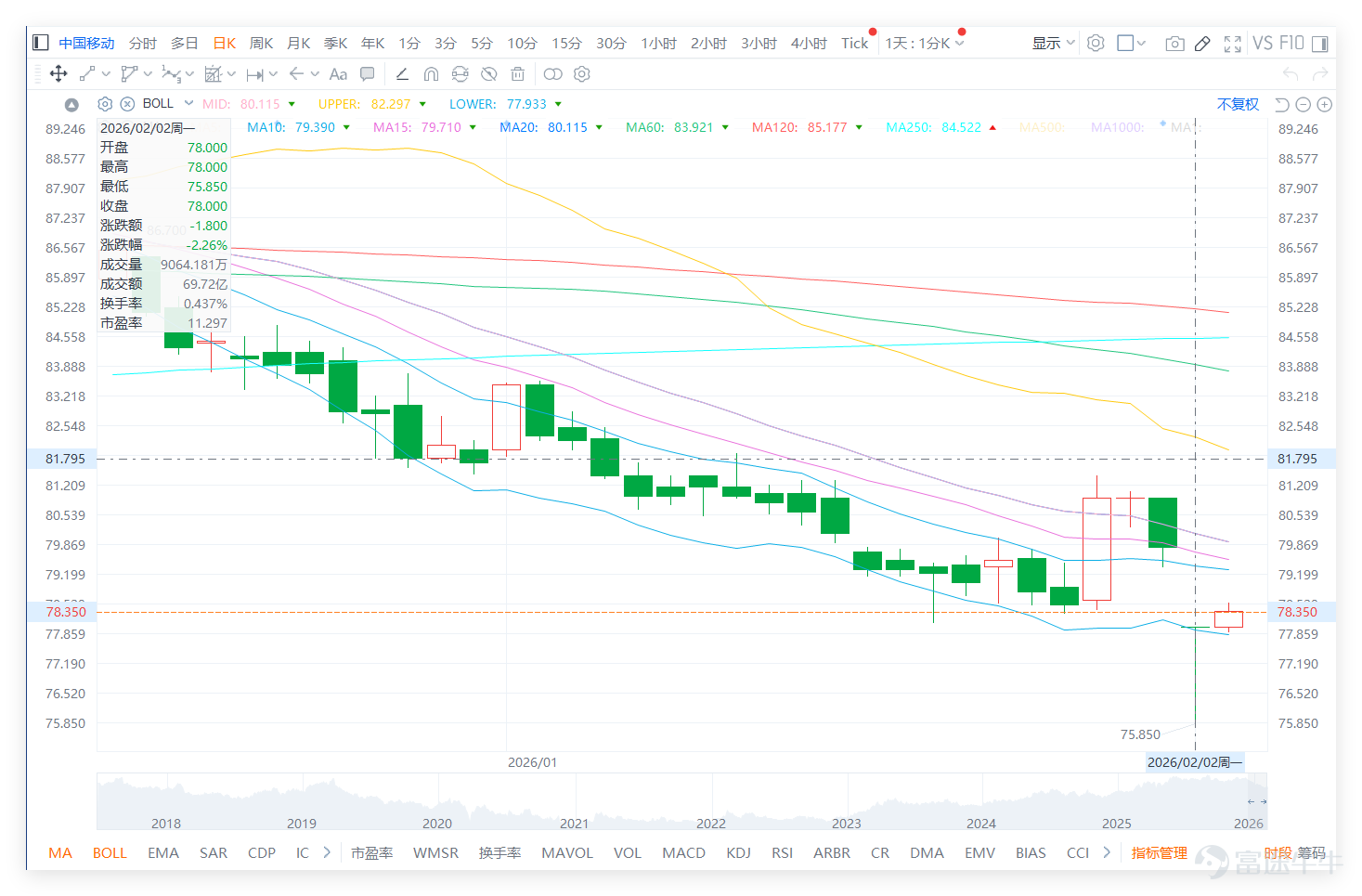Image resolution: width=1362 pixels, height=896 pixels.
Task: Switch to the 分时 intraday tab
Action: click(143, 43)
